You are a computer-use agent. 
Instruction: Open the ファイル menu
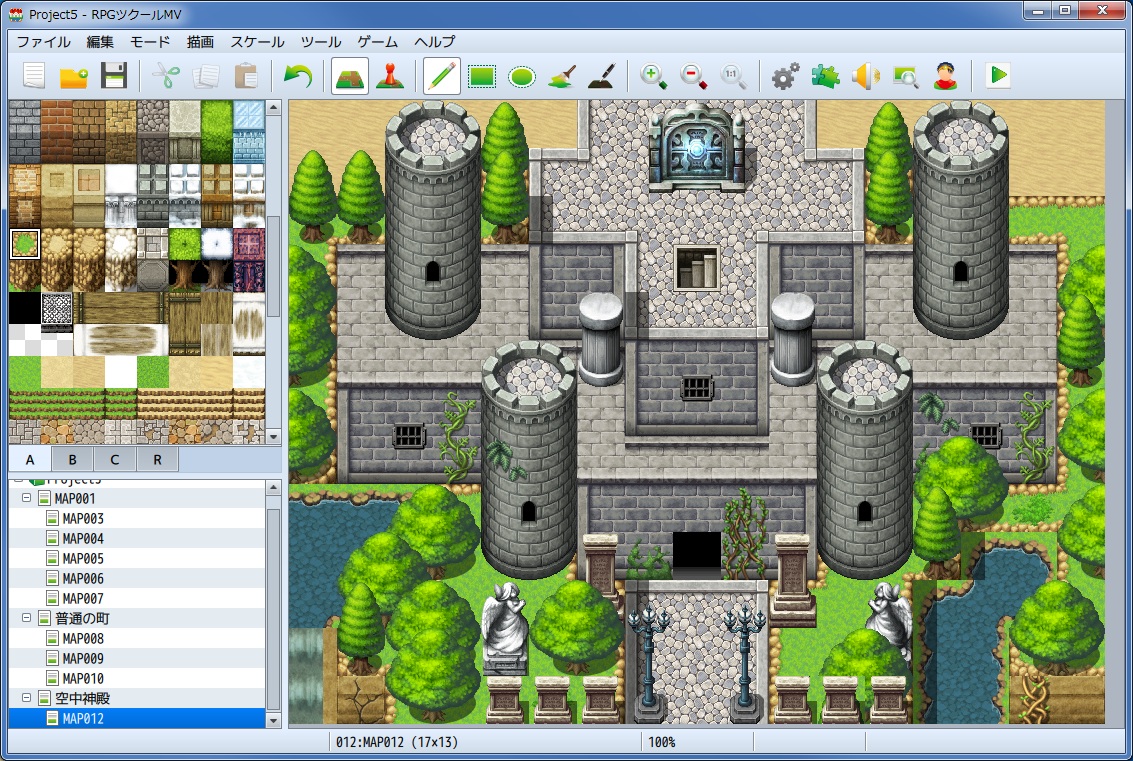tap(43, 42)
